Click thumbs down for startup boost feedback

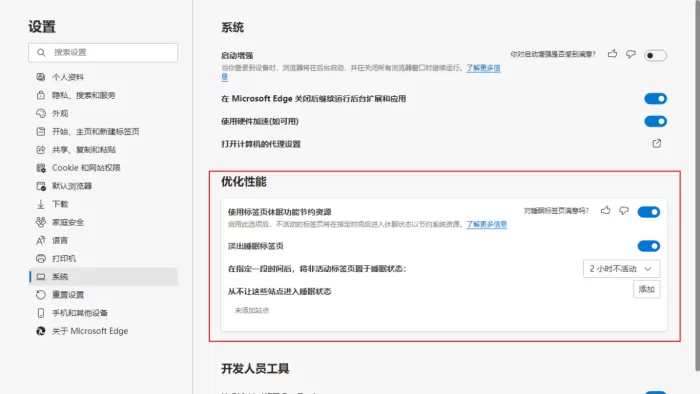631,54
